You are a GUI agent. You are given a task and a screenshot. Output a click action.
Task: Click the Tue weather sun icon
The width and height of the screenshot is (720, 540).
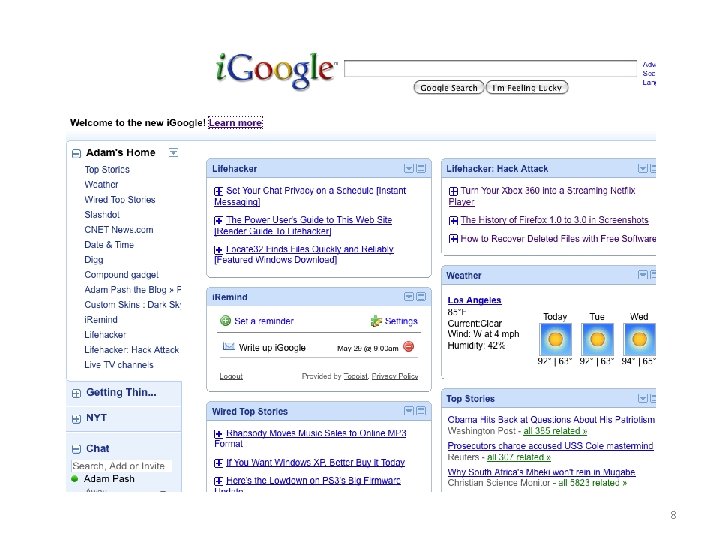597,339
